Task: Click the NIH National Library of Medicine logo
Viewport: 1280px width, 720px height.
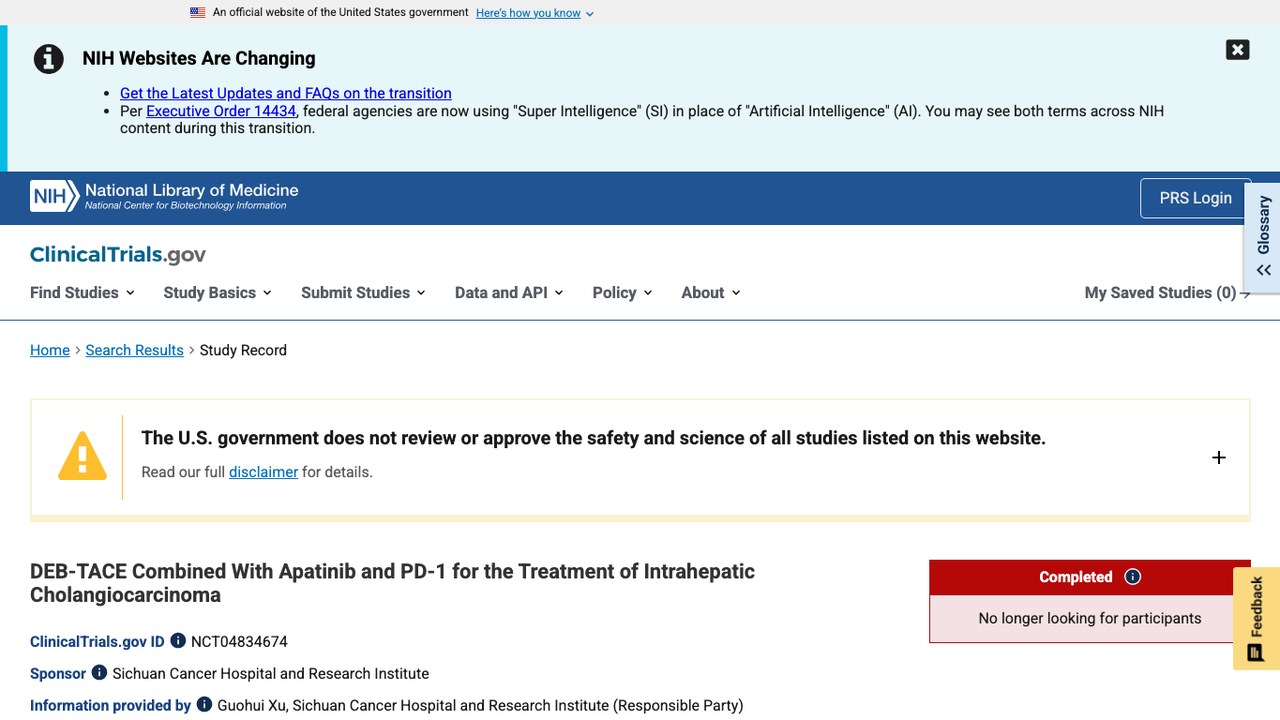Action: pos(164,196)
